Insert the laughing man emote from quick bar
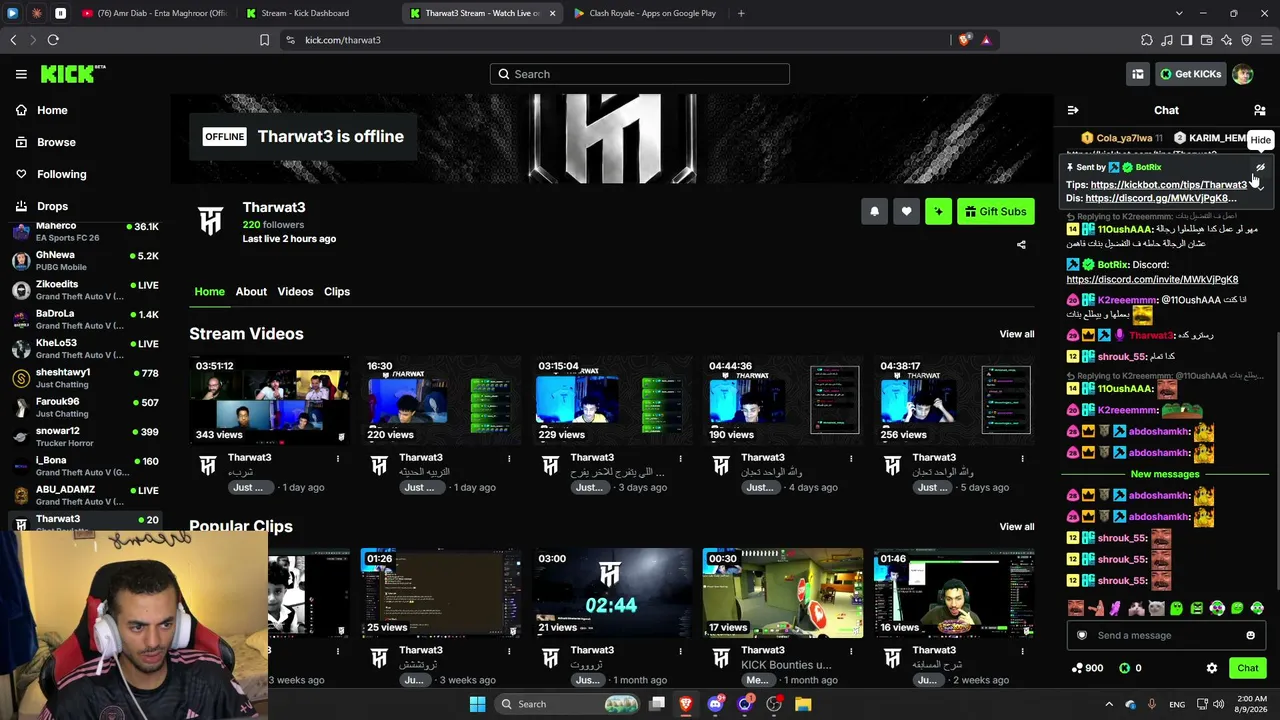The image size is (1280, 720). tap(1076, 608)
